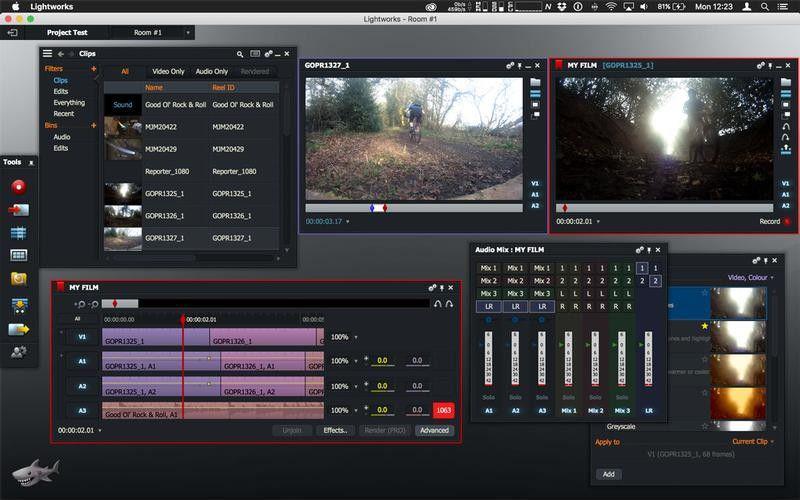Zoom out timeline with minus magnifier

click(x=94, y=304)
